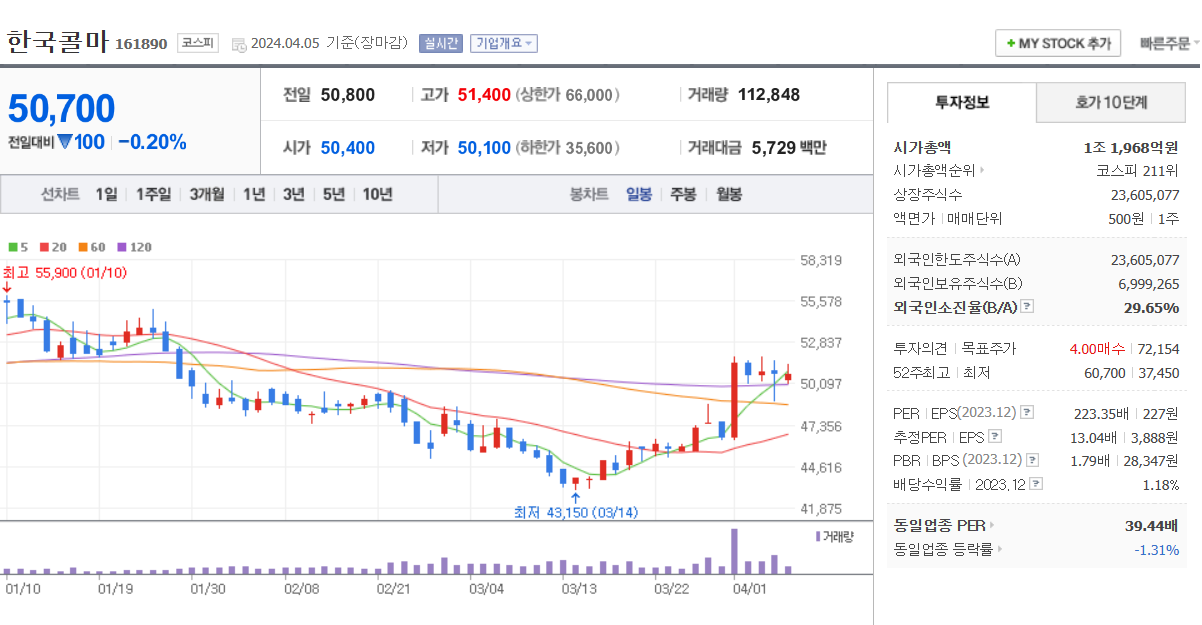Click the 전일 50,800 value

point(348,95)
